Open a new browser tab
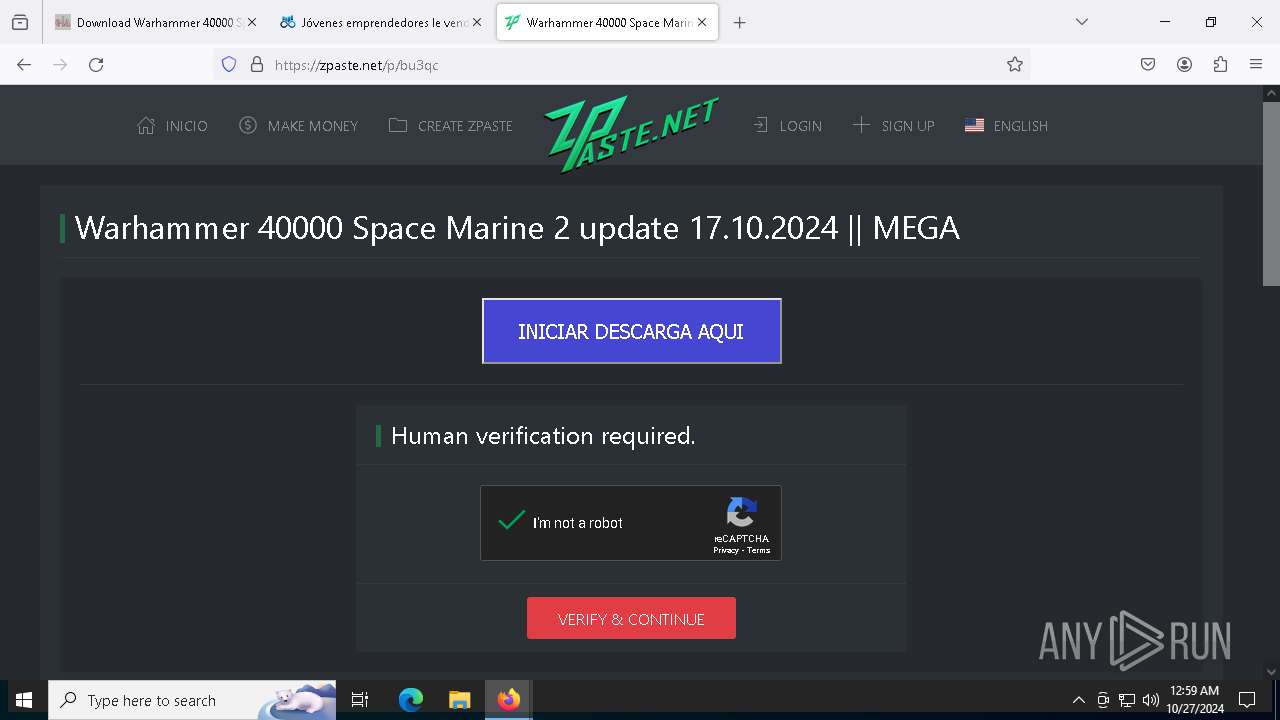 point(740,22)
